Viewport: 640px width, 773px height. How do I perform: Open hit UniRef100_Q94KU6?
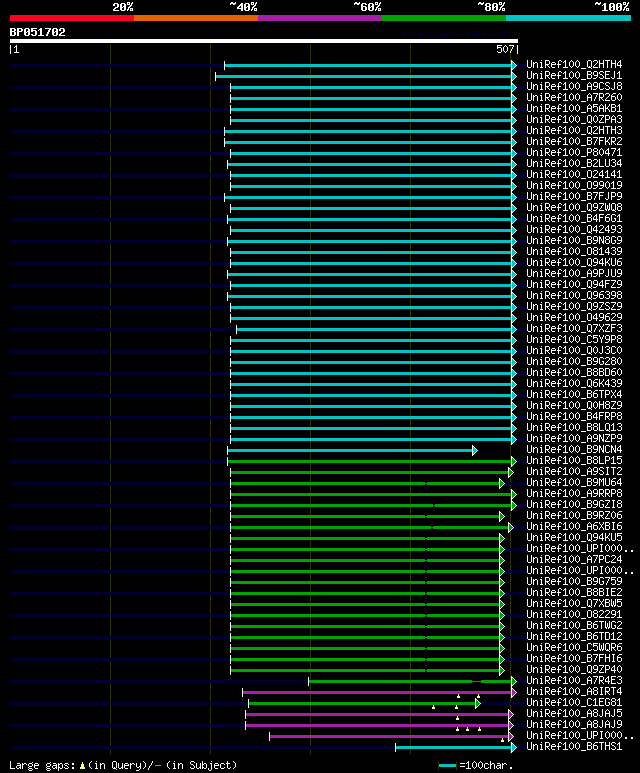coord(574,263)
